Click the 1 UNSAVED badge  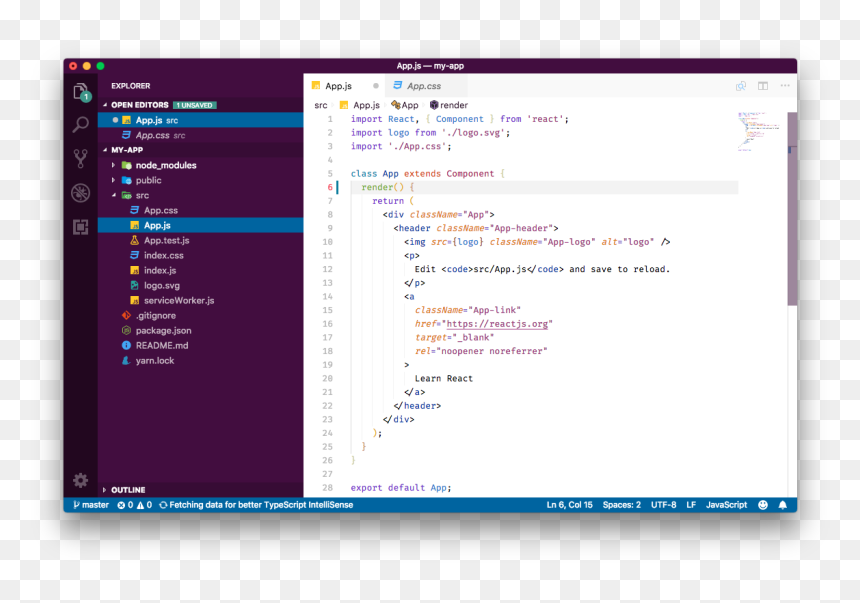tap(195, 105)
